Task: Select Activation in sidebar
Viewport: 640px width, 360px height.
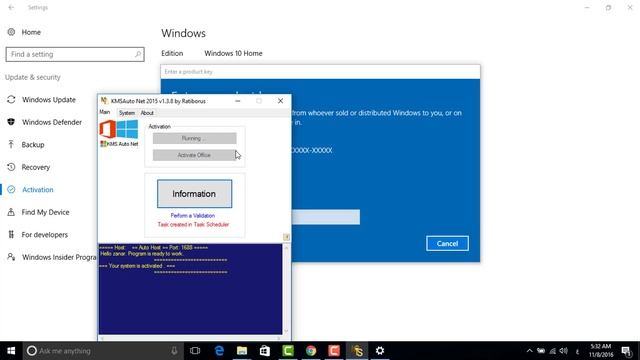Action: tap(38, 189)
